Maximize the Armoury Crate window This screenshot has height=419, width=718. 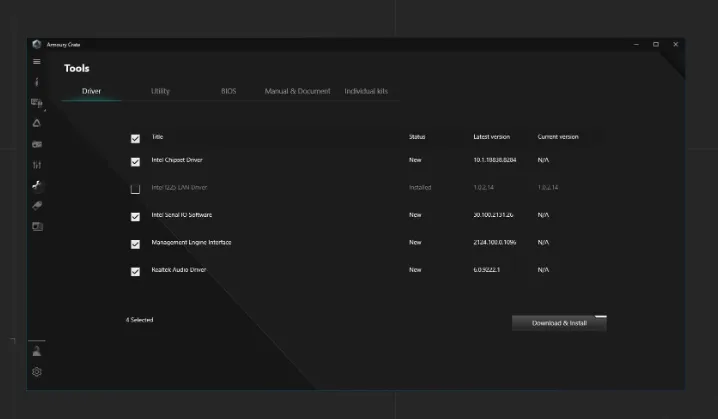[x=656, y=44]
